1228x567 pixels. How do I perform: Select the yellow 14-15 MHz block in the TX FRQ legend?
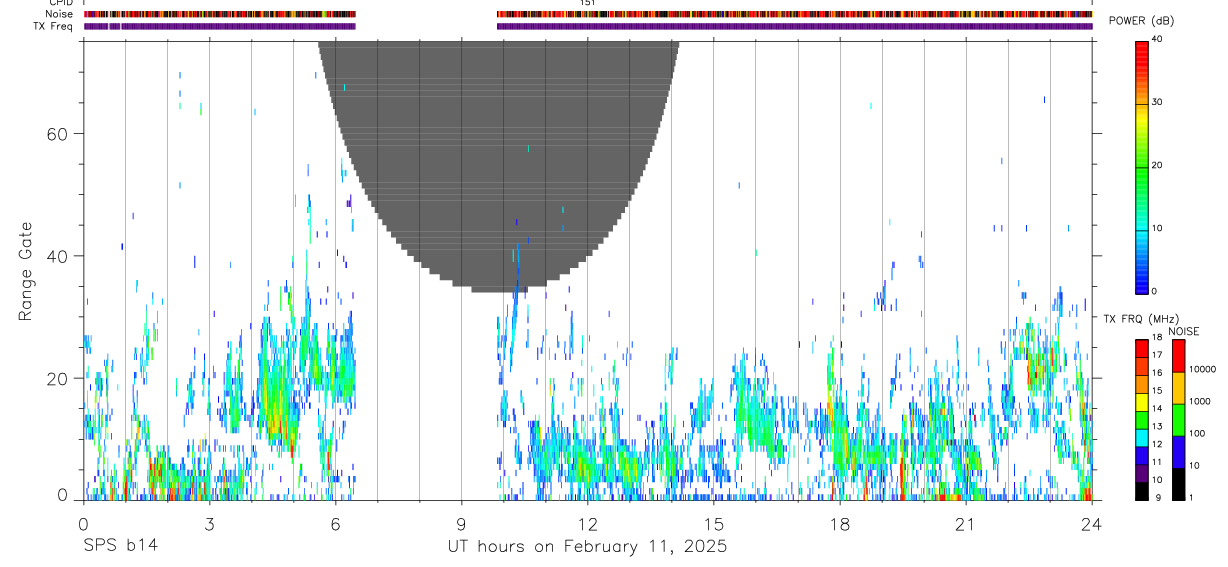point(1141,401)
